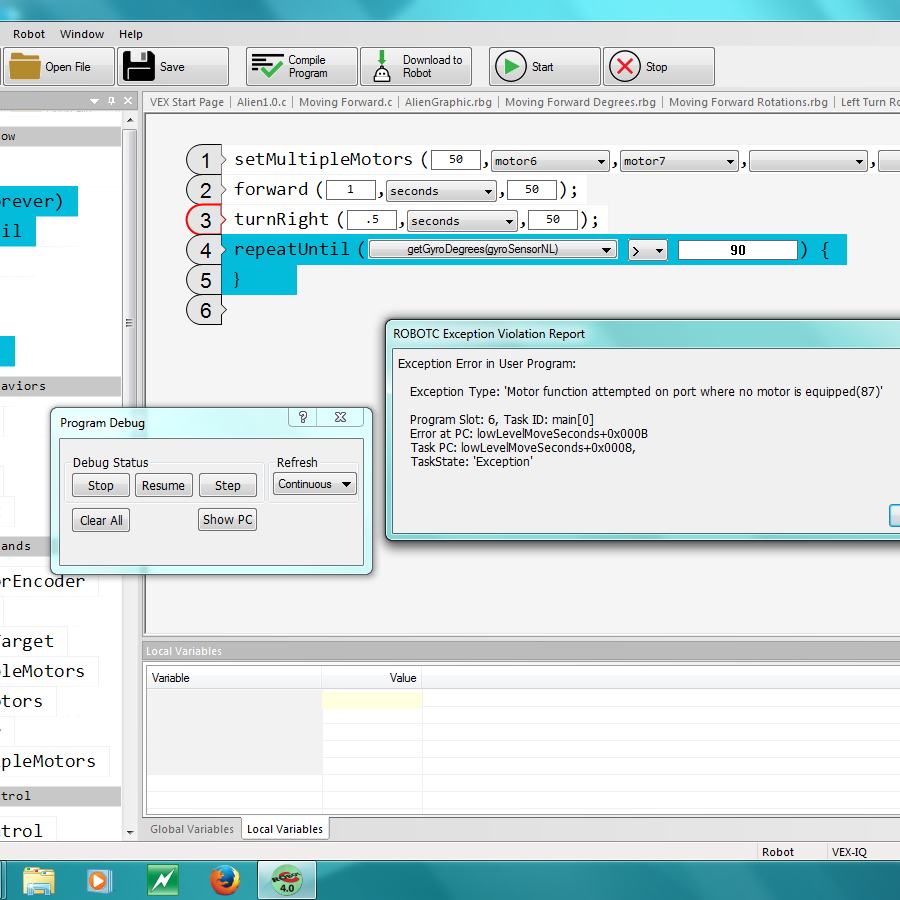Image resolution: width=900 pixels, height=900 pixels.
Task: Click the Step button
Action: point(227,486)
